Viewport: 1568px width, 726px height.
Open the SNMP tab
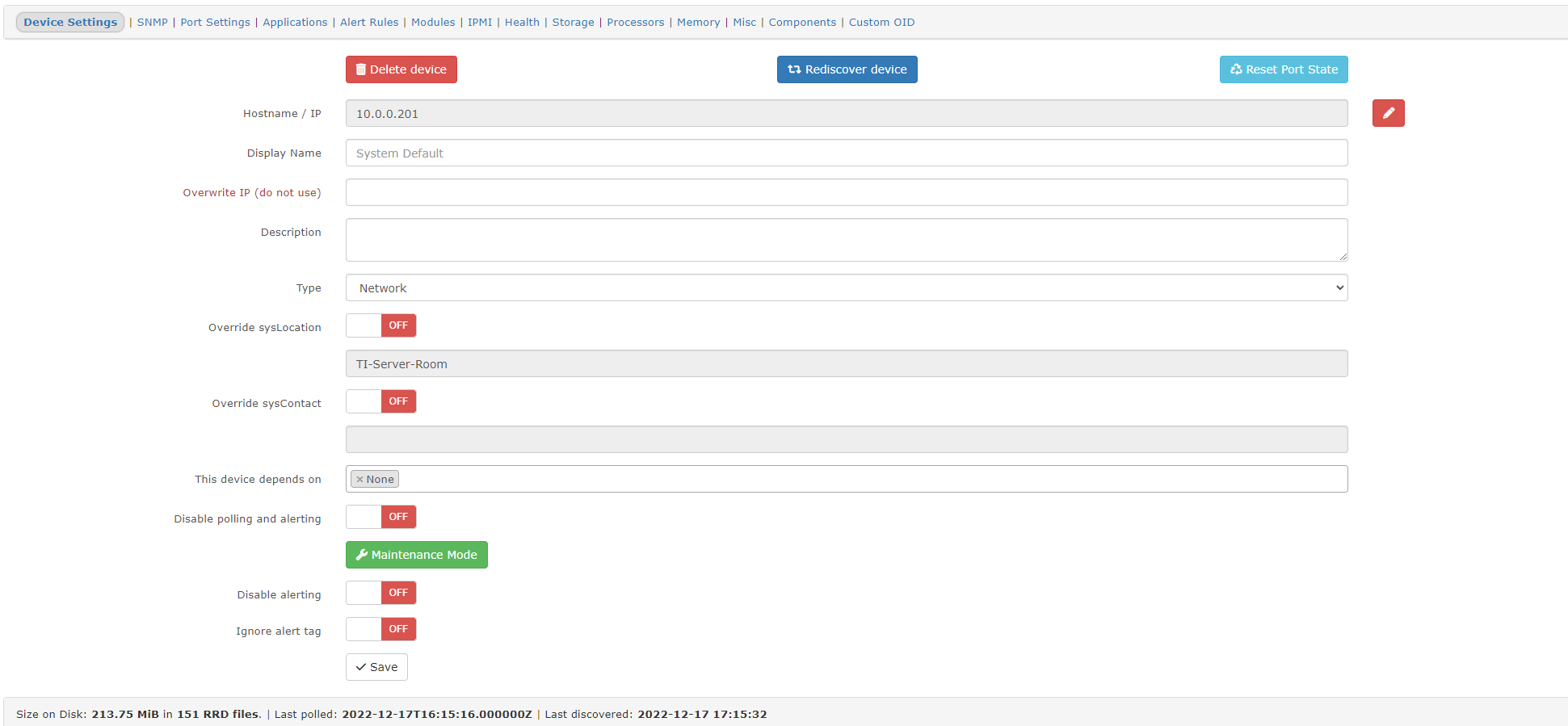(153, 22)
